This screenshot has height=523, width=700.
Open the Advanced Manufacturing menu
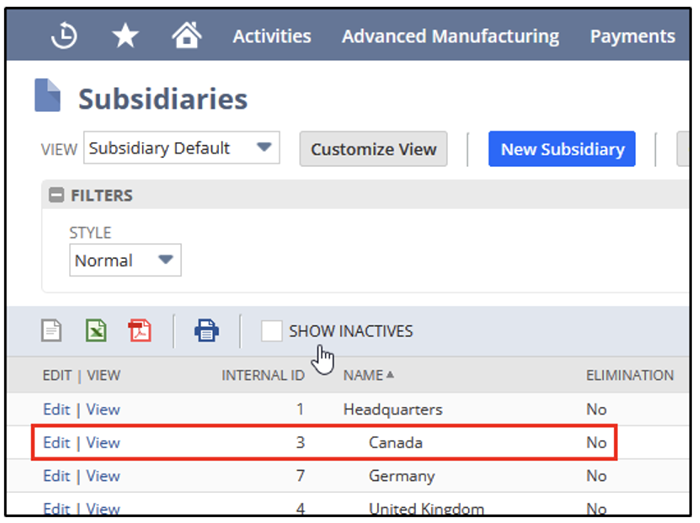coord(450,36)
